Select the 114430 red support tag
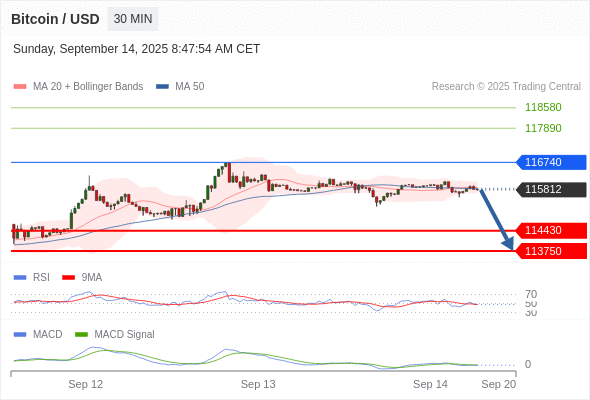 551,230
